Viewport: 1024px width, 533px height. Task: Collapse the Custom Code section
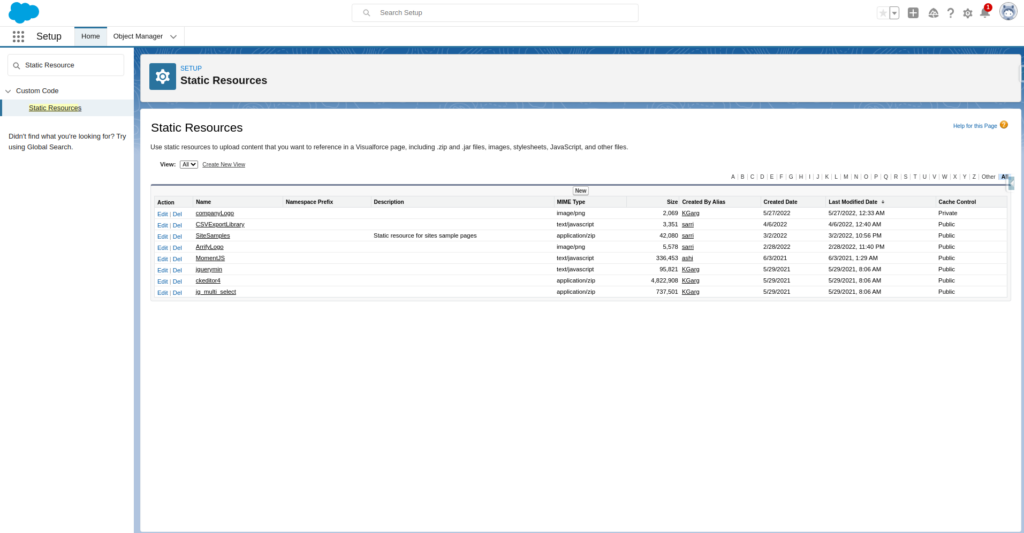click(x=8, y=91)
